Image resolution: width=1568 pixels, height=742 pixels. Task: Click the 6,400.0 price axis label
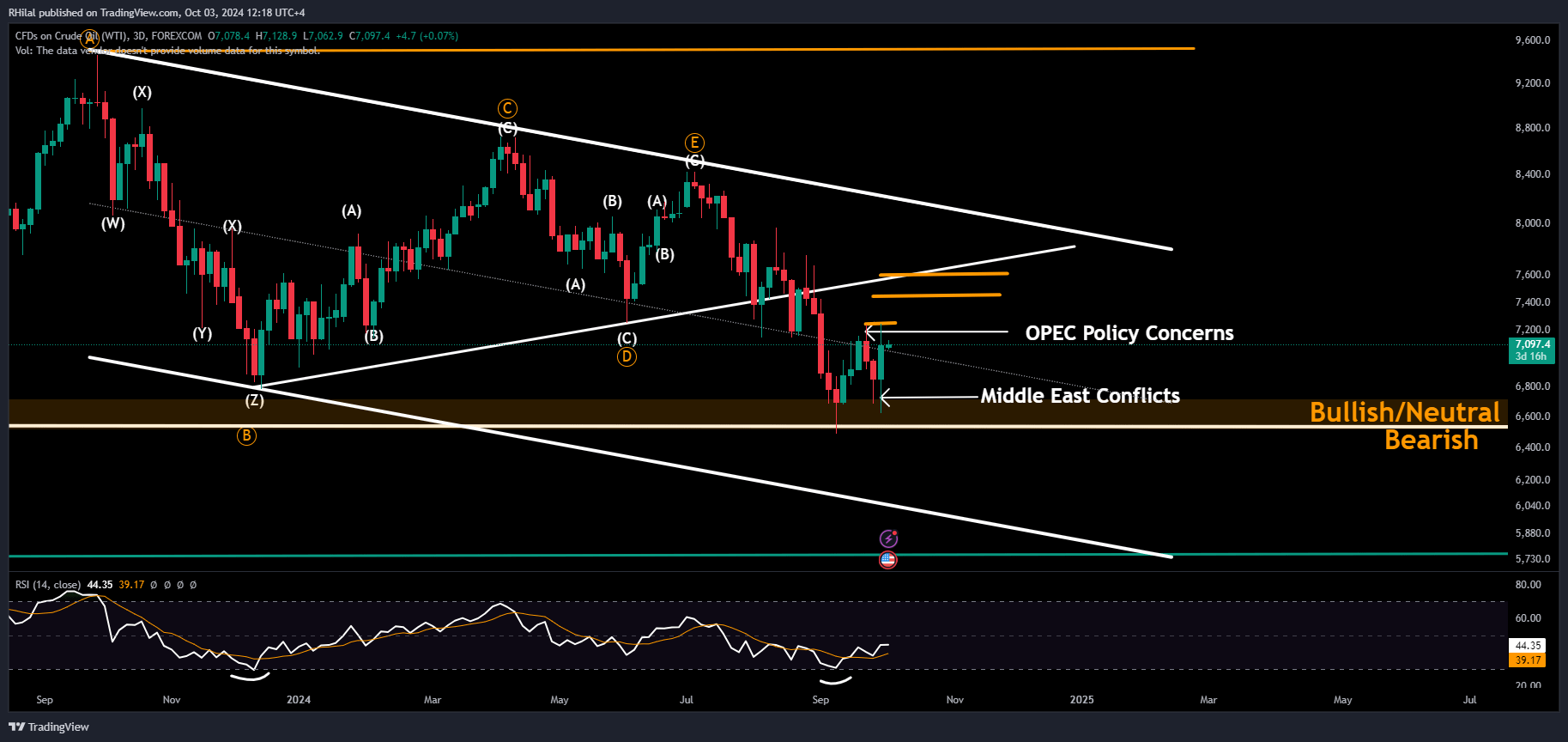[x=1533, y=447]
